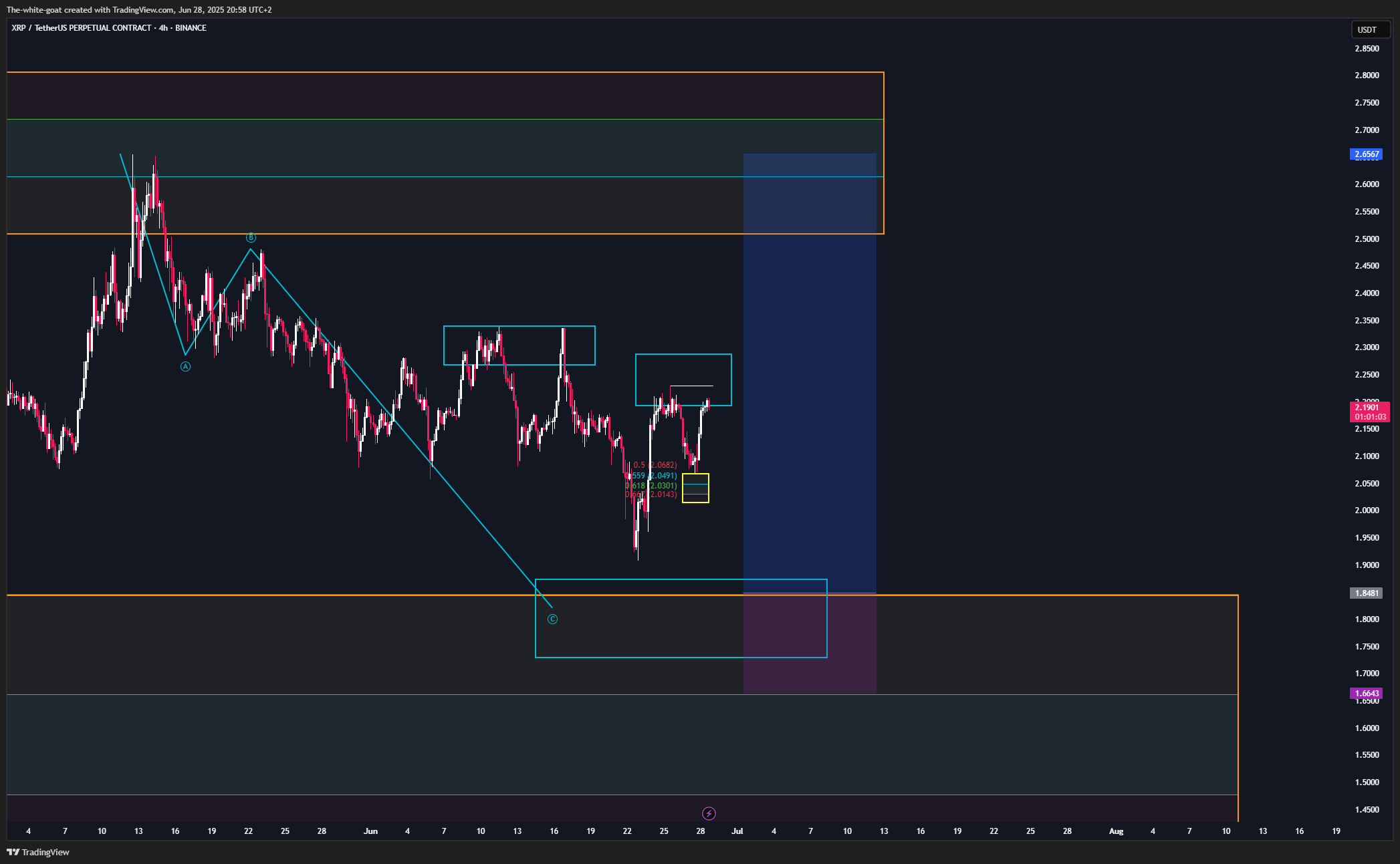Click the 1.7500 price axis label

[x=1367, y=647]
